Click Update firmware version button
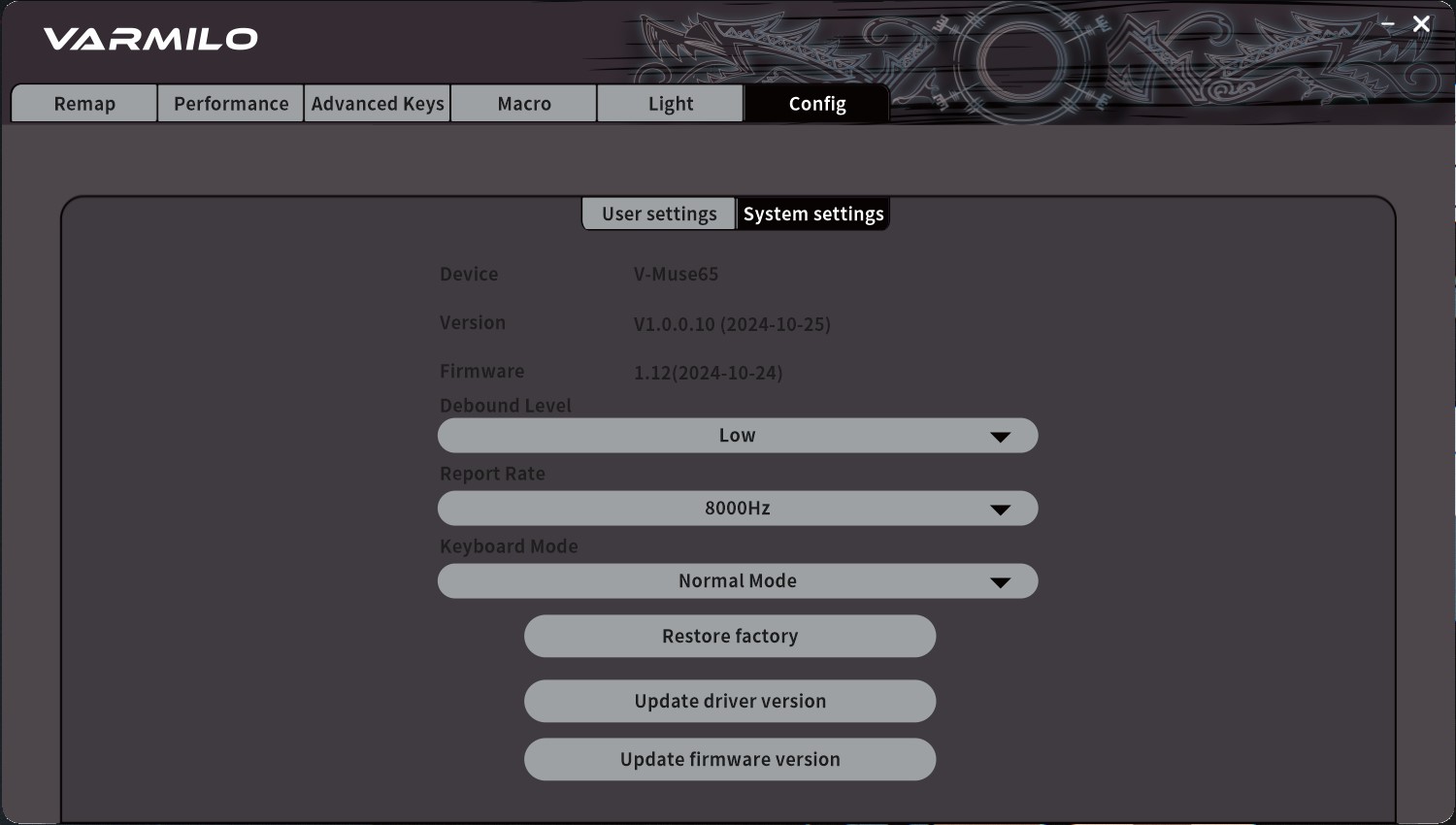Screen dimensions: 1456x825 (730, 759)
